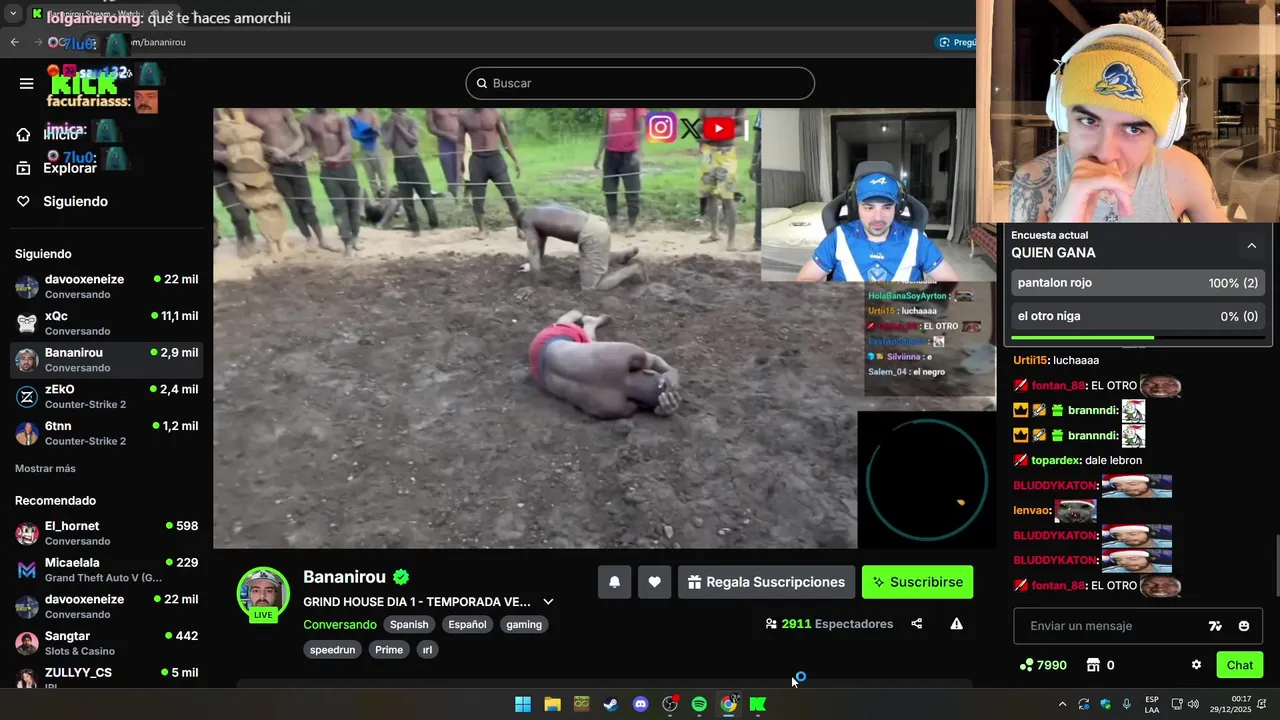This screenshot has width=1280, height=720.
Task: Open the volume control in the system tray
Action: click(x=1193, y=704)
